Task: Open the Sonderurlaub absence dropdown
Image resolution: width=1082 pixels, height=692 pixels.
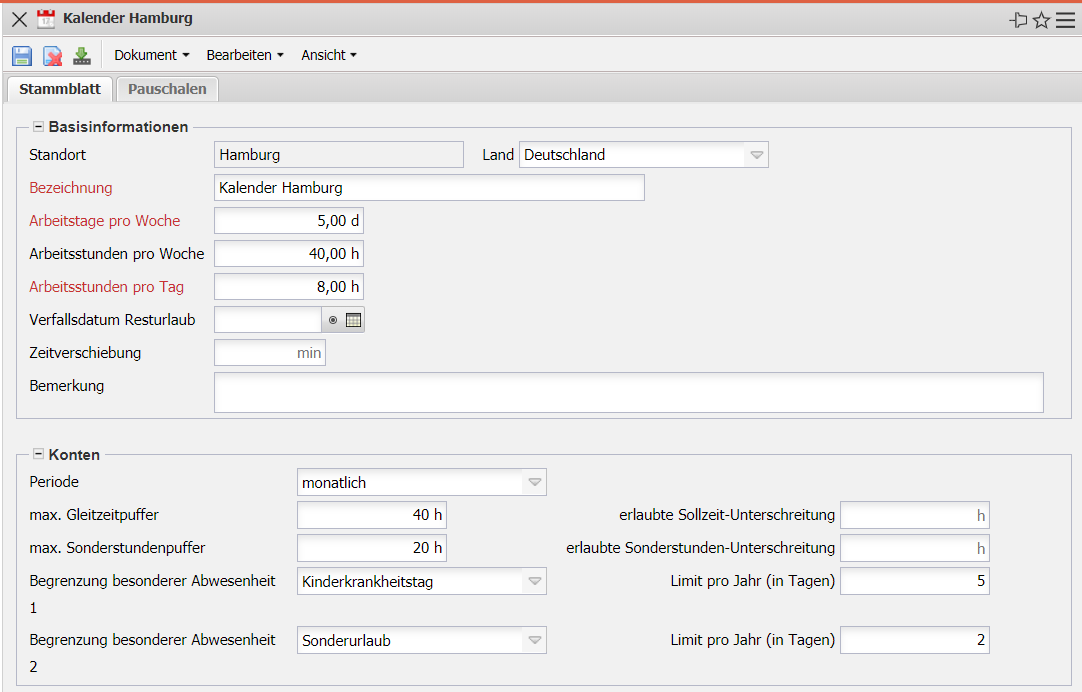Action: click(535, 641)
